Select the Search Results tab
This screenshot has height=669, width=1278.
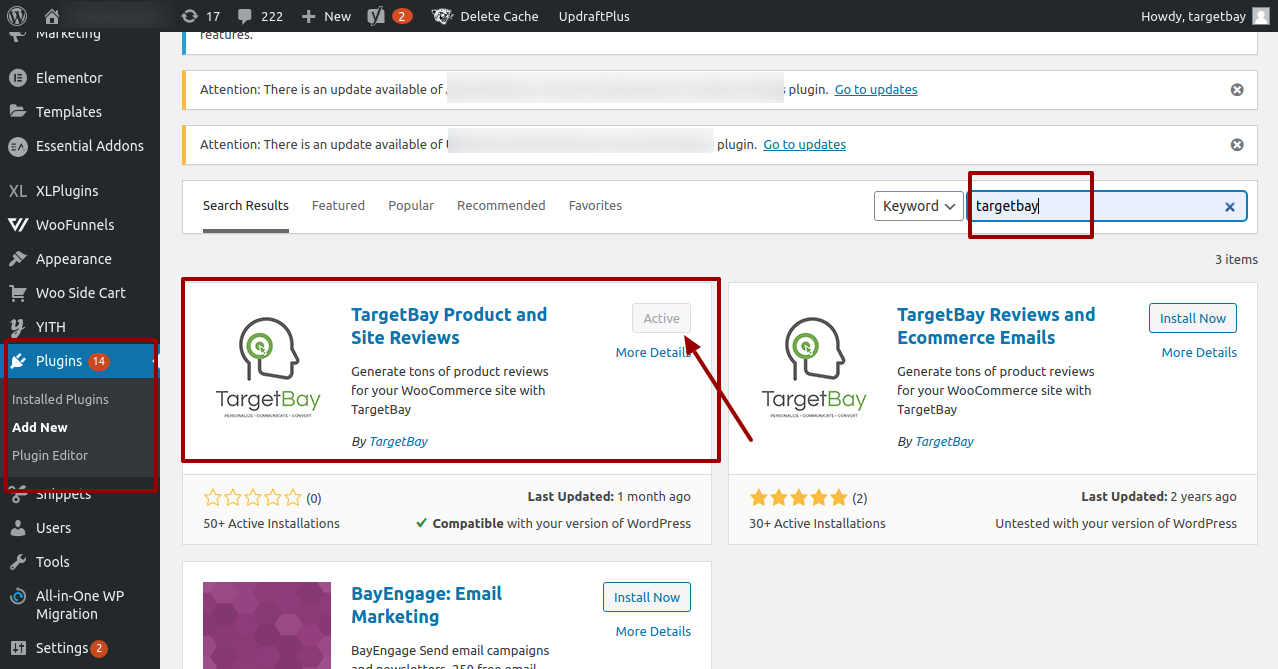coord(246,206)
